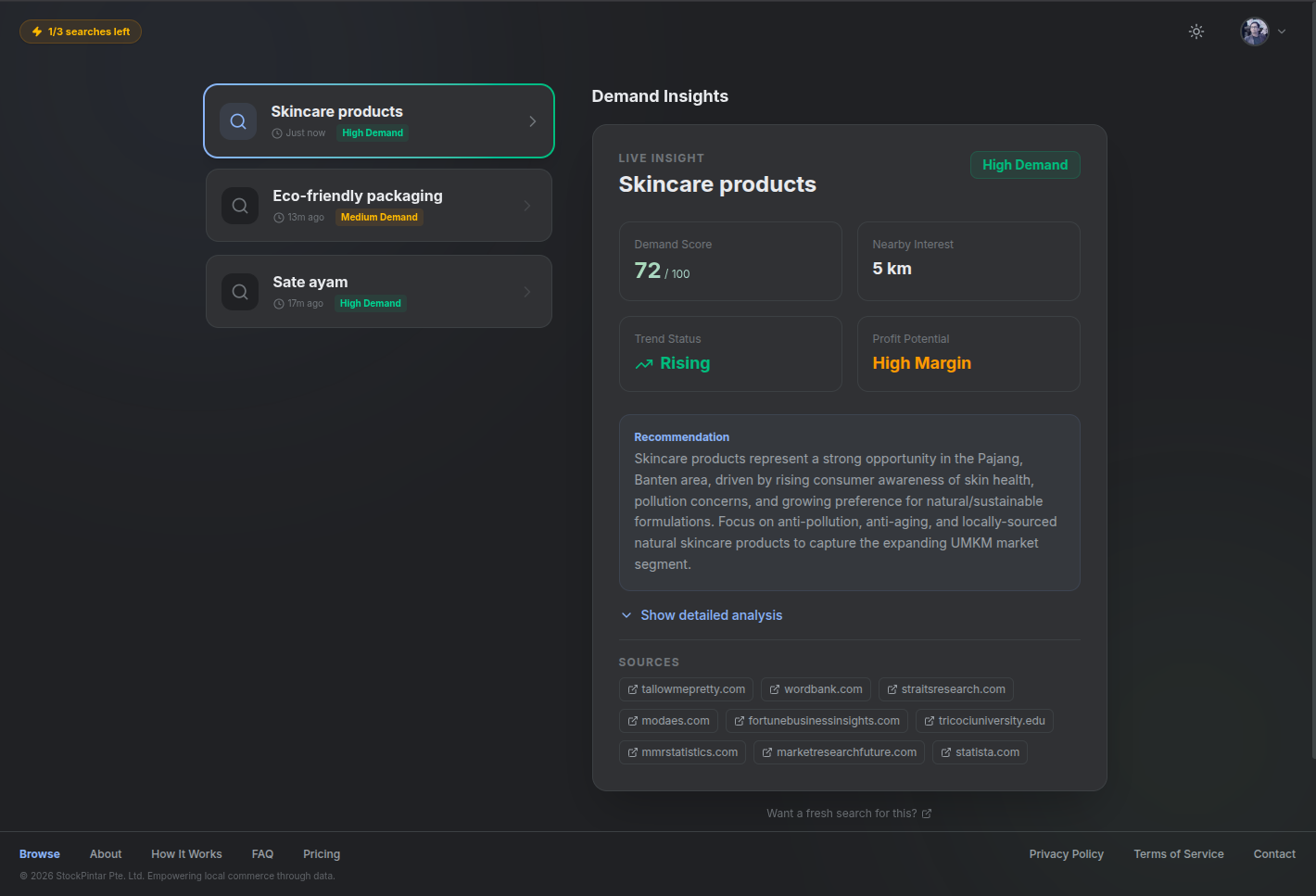Click the search icon on Eco-friendly packaging

coord(240,206)
